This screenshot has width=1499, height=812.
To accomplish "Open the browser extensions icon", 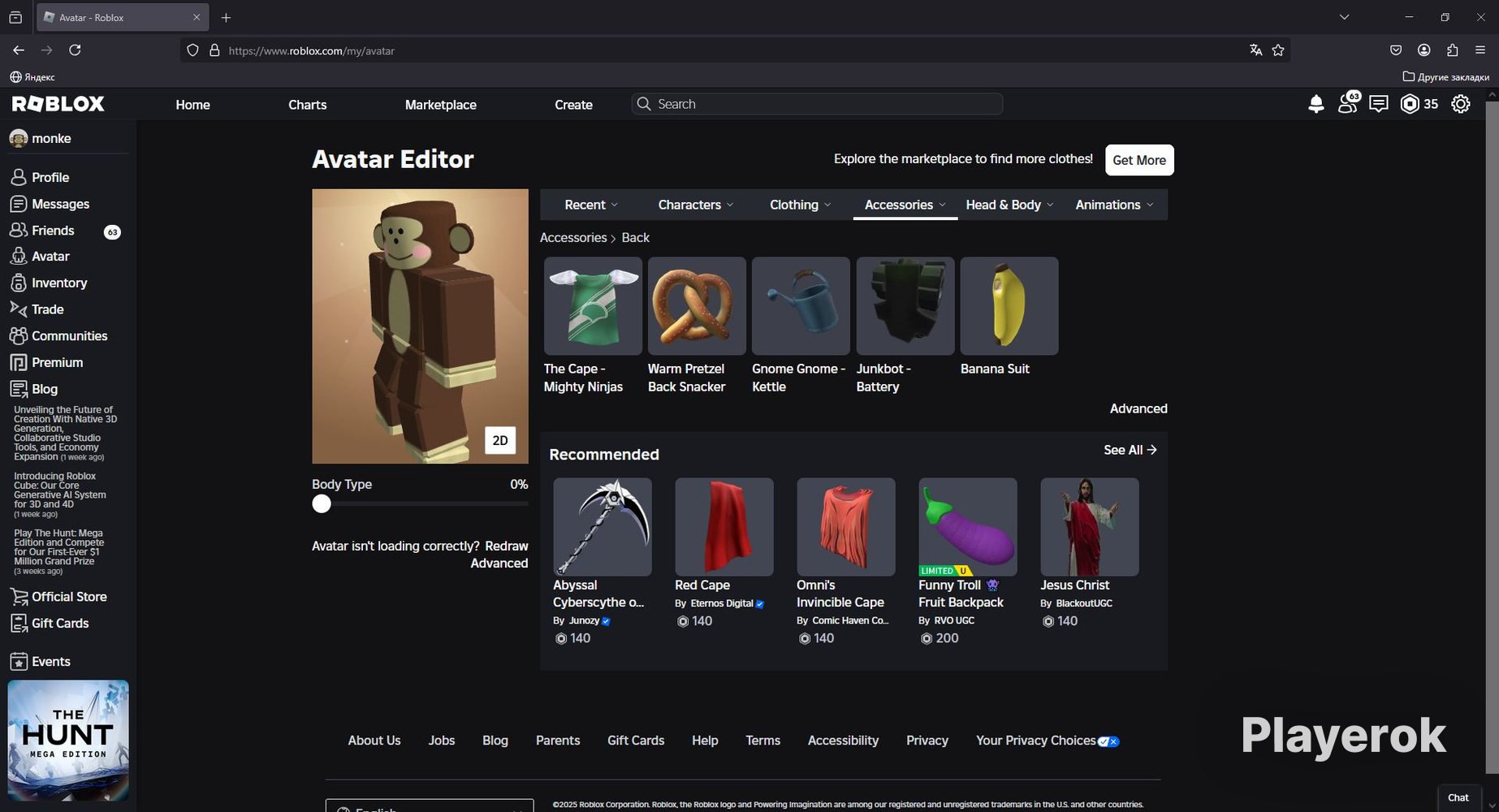I will pos(1453,50).
